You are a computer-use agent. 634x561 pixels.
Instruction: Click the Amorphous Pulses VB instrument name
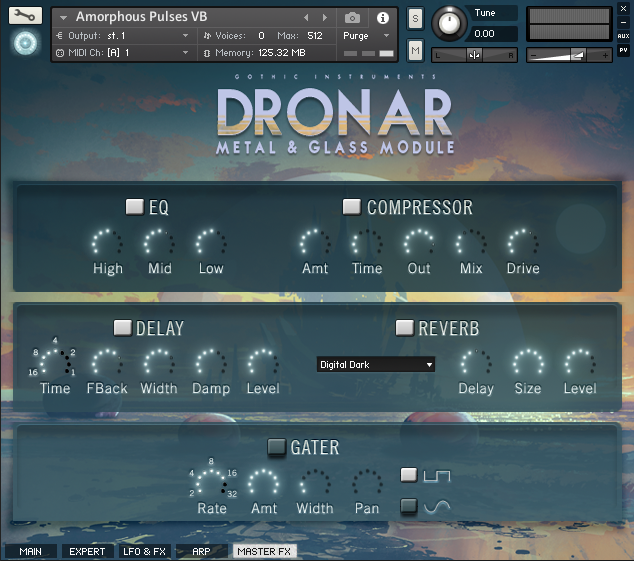[x=142, y=17]
